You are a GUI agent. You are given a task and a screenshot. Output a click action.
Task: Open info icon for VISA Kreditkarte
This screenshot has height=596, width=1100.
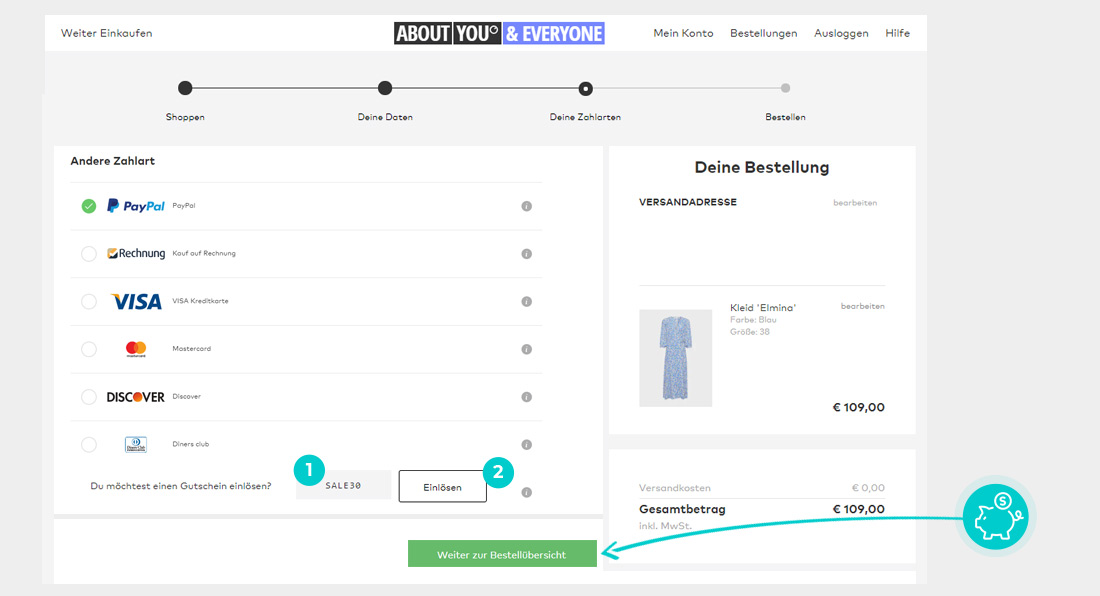coord(526,302)
